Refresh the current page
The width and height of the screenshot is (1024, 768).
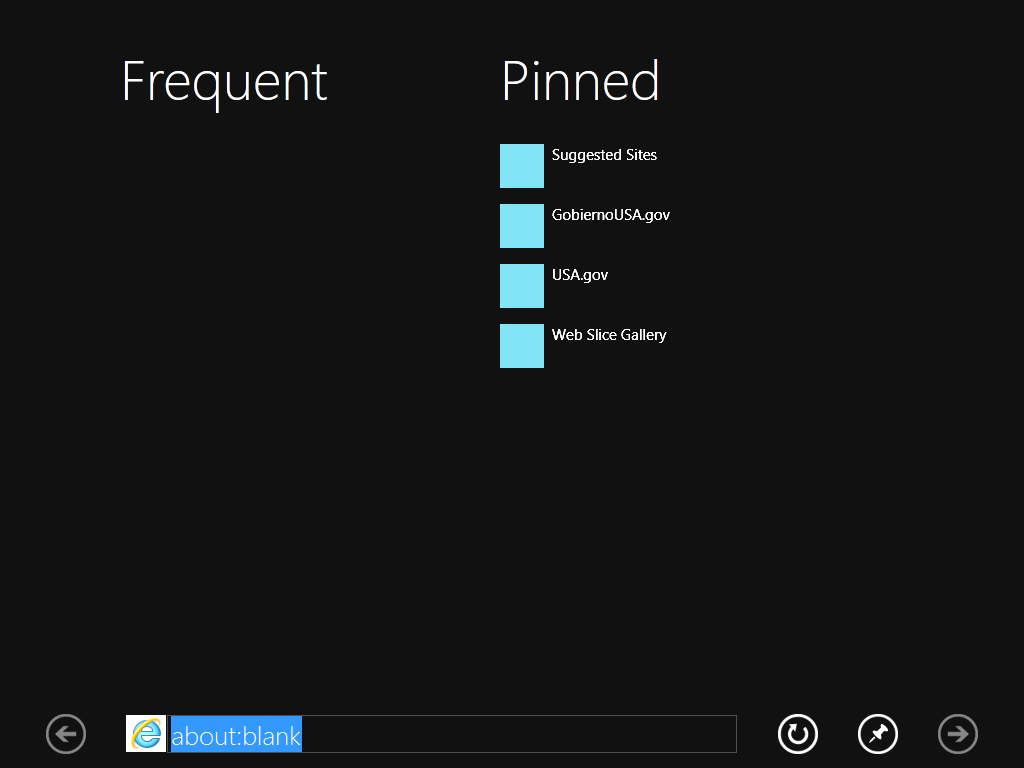[x=798, y=734]
